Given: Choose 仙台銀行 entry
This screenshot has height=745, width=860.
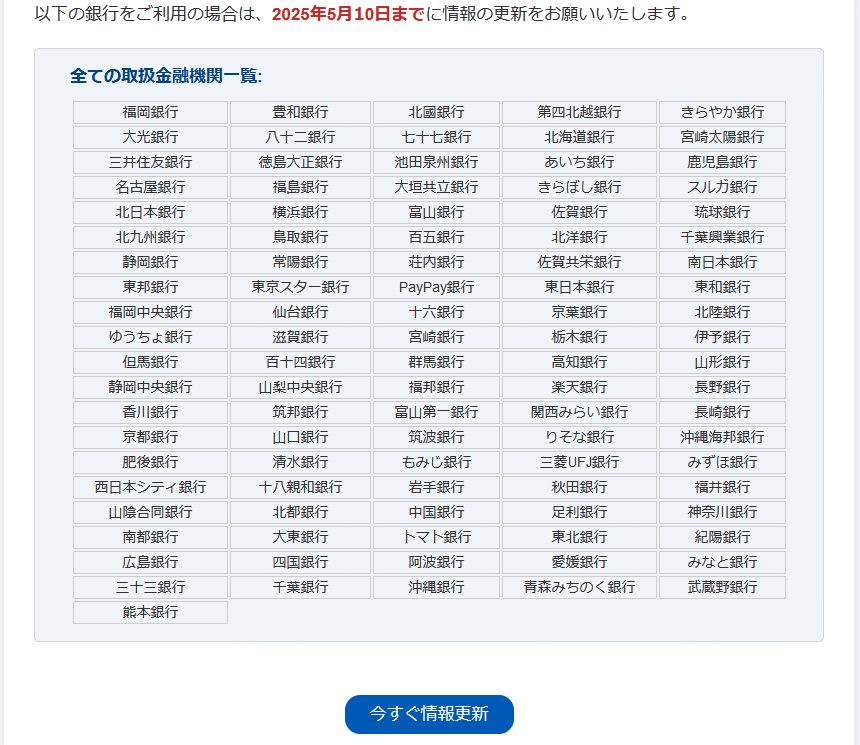Looking at the screenshot, I should coord(300,312).
